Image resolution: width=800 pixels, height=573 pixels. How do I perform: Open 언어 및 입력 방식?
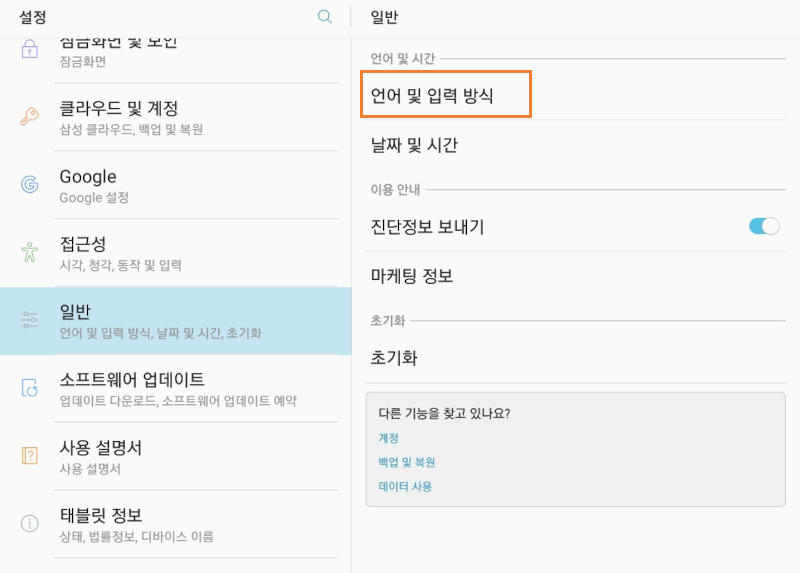(576, 95)
